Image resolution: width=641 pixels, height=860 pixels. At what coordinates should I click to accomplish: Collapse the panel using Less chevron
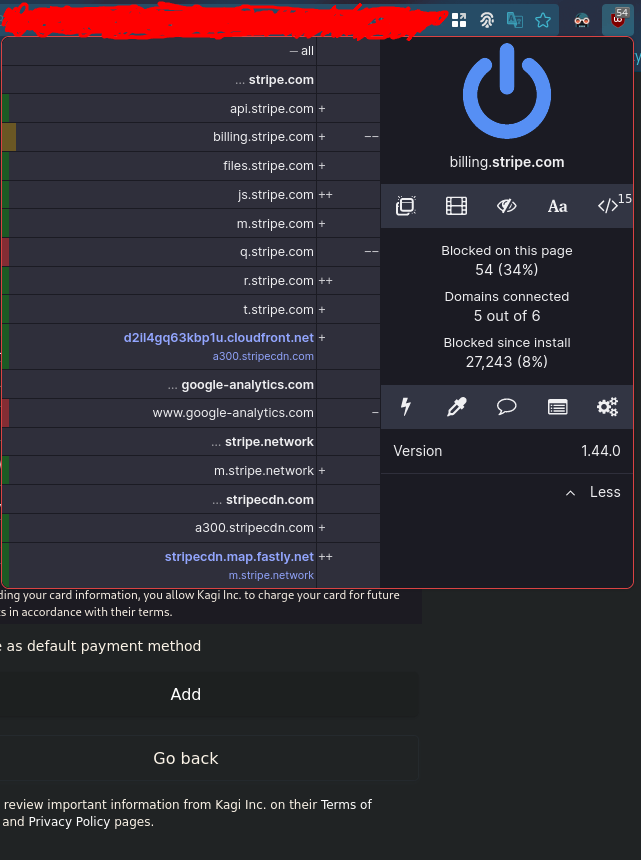(593, 492)
